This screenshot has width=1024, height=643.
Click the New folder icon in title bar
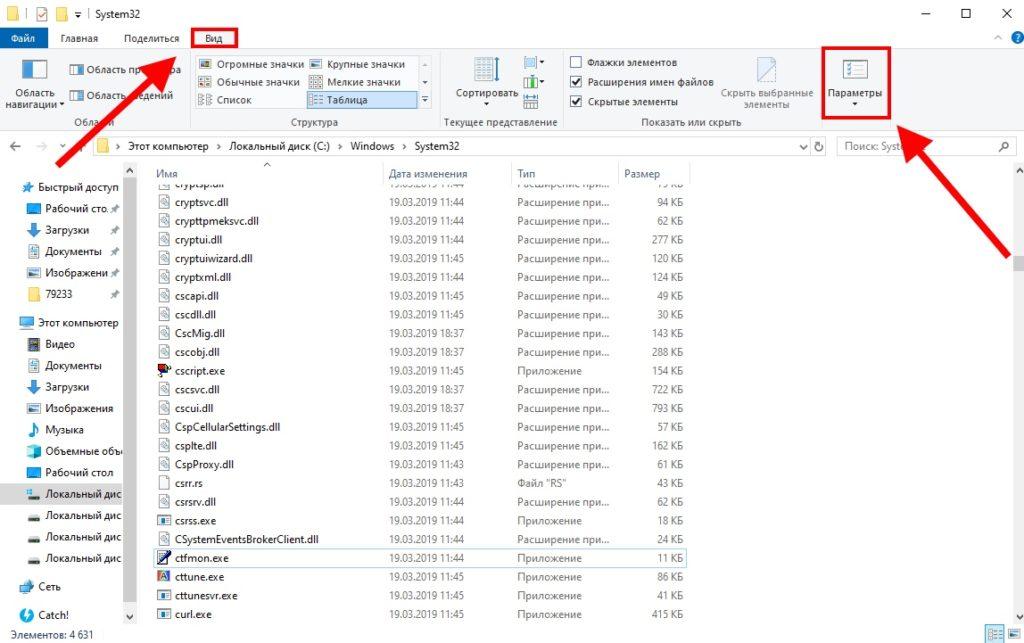[x=62, y=14]
